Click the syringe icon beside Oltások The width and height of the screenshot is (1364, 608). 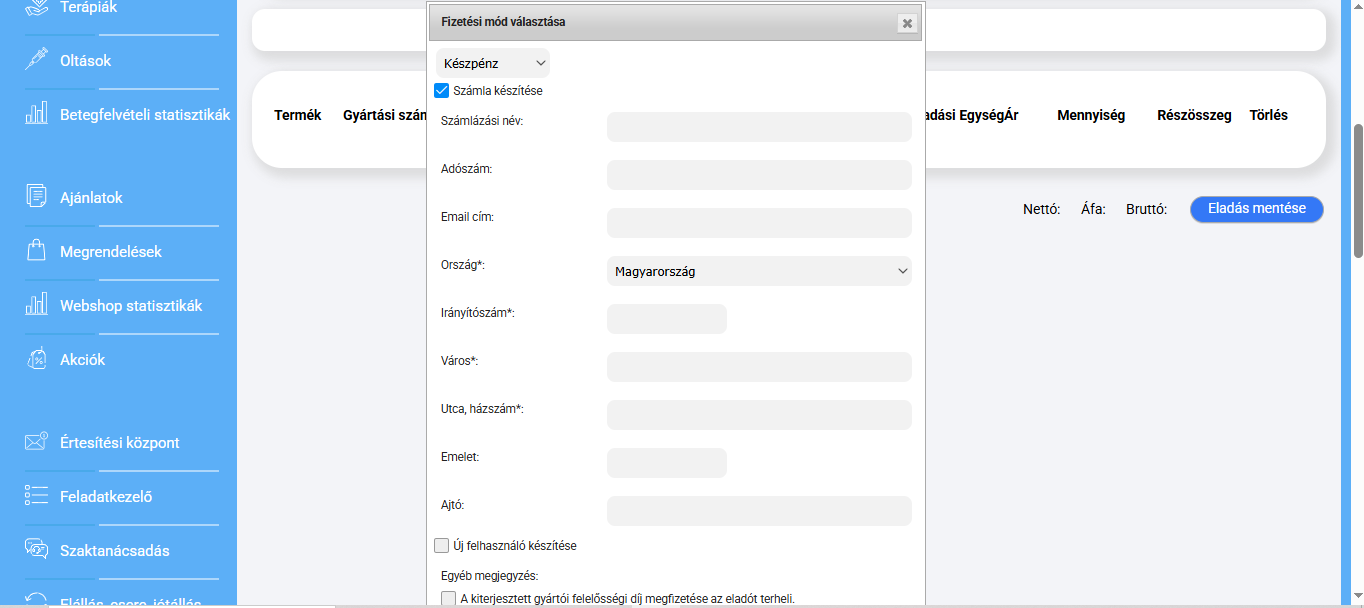(x=36, y=60)
